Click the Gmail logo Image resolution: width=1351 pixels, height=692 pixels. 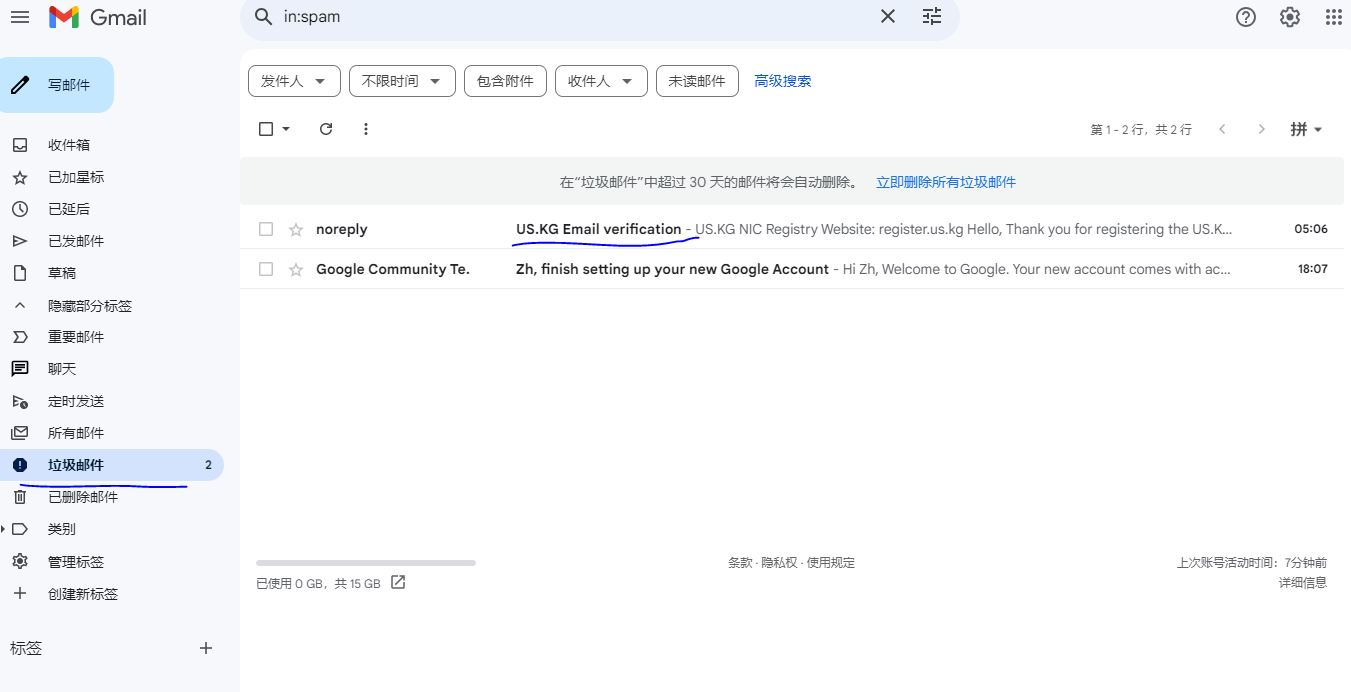pos(98,17)
